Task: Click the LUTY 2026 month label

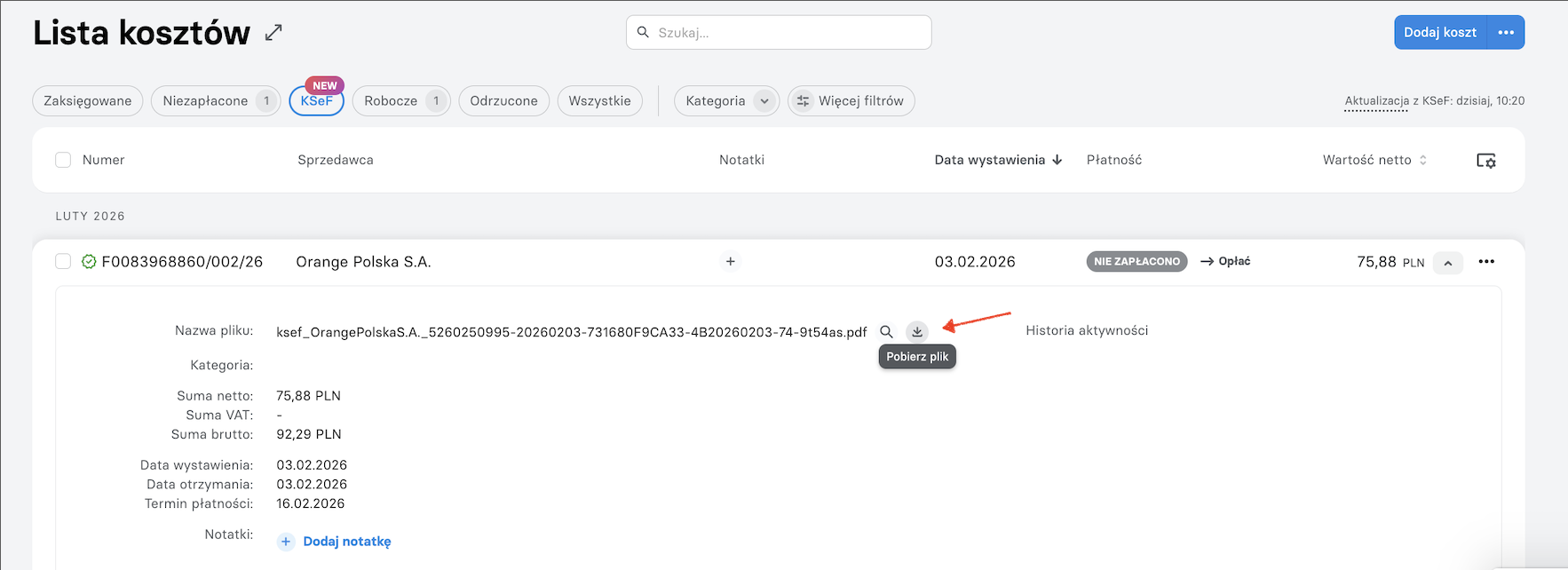Action: 91,217
